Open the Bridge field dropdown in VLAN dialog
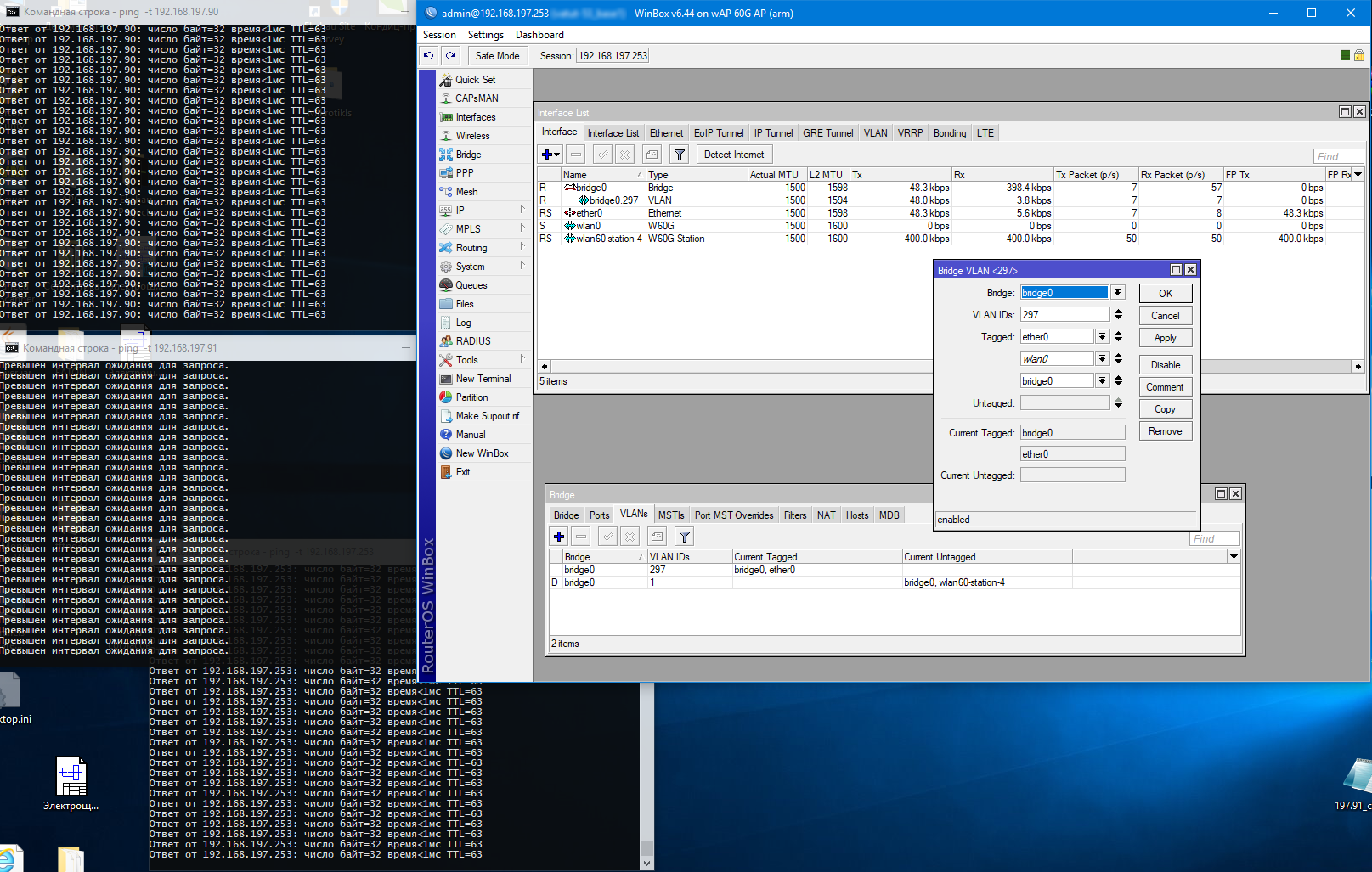1372x872 pixels. click(x=1117, y=293)
